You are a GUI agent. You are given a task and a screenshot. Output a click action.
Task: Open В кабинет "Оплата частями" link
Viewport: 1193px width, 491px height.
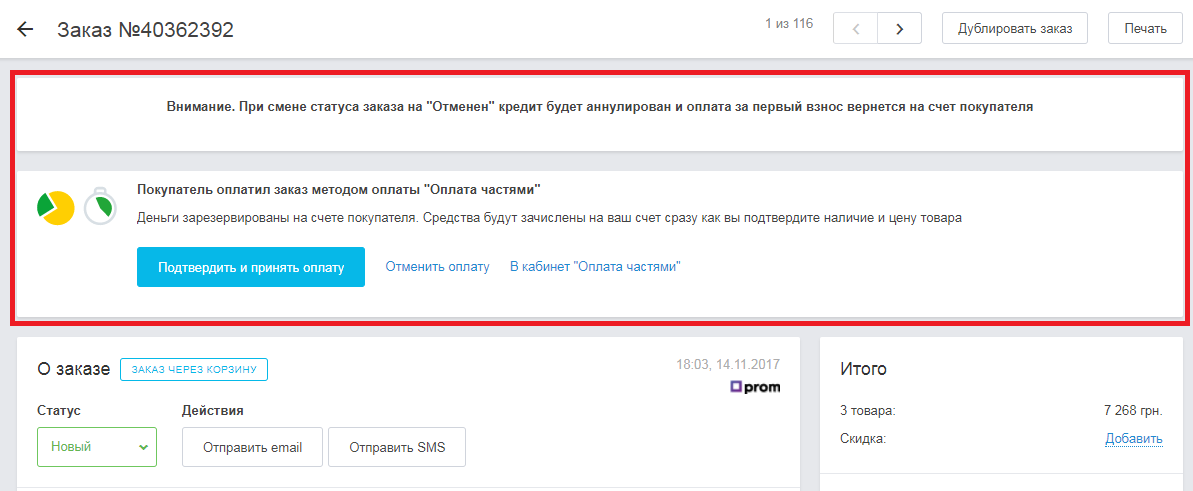(595, 267)
